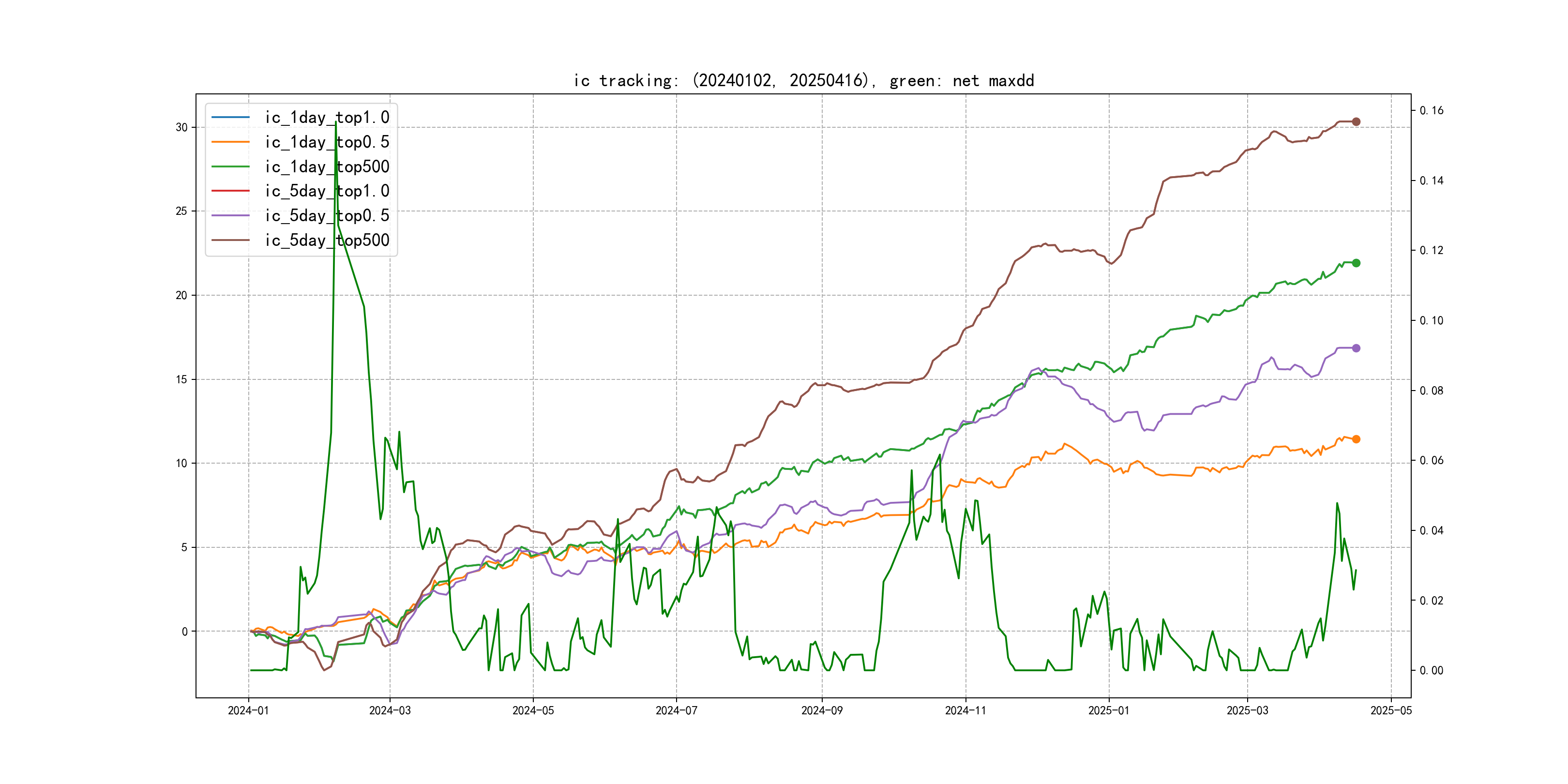Click the 2024-07 x-axis tick label
The image size is (1568, 784).
click(x=676, y=710)
